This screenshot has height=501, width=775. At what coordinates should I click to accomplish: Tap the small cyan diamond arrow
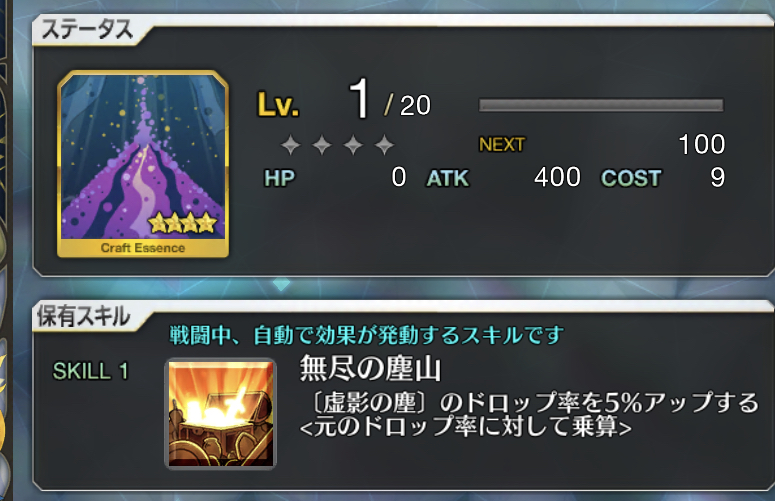pyautogui.click(x=281, y=284)
